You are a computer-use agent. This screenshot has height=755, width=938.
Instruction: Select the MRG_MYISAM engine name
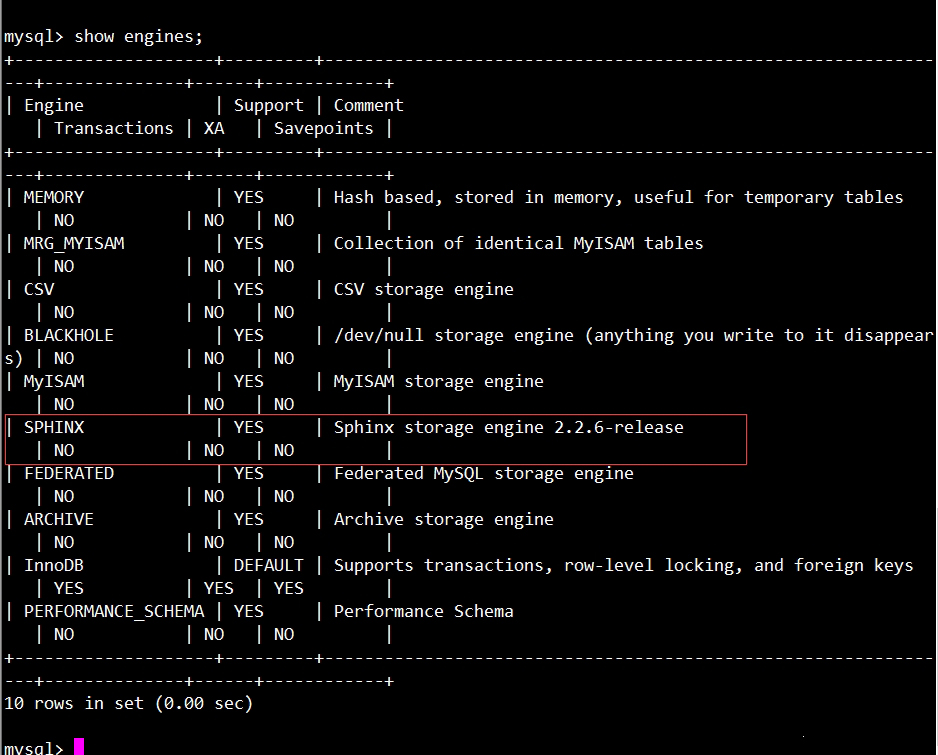74,243
